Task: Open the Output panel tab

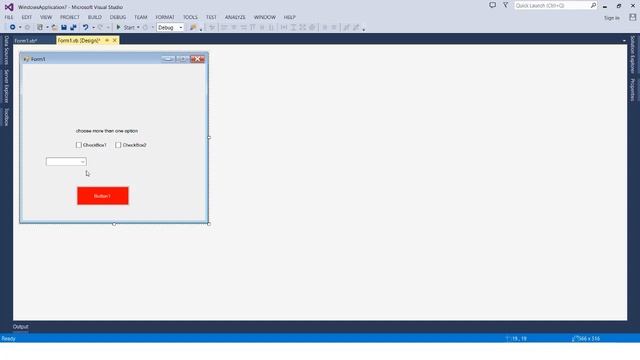Action: [x=20, y=327]
